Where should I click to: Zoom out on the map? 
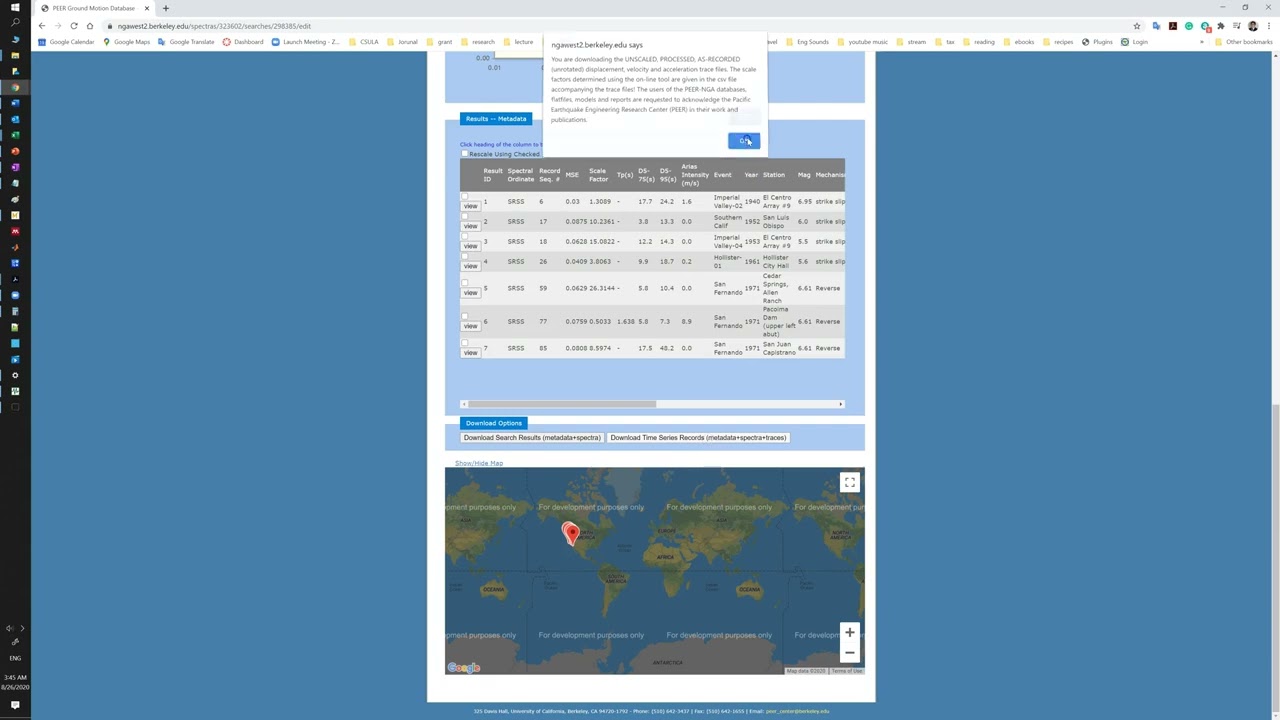coord(850,653)
